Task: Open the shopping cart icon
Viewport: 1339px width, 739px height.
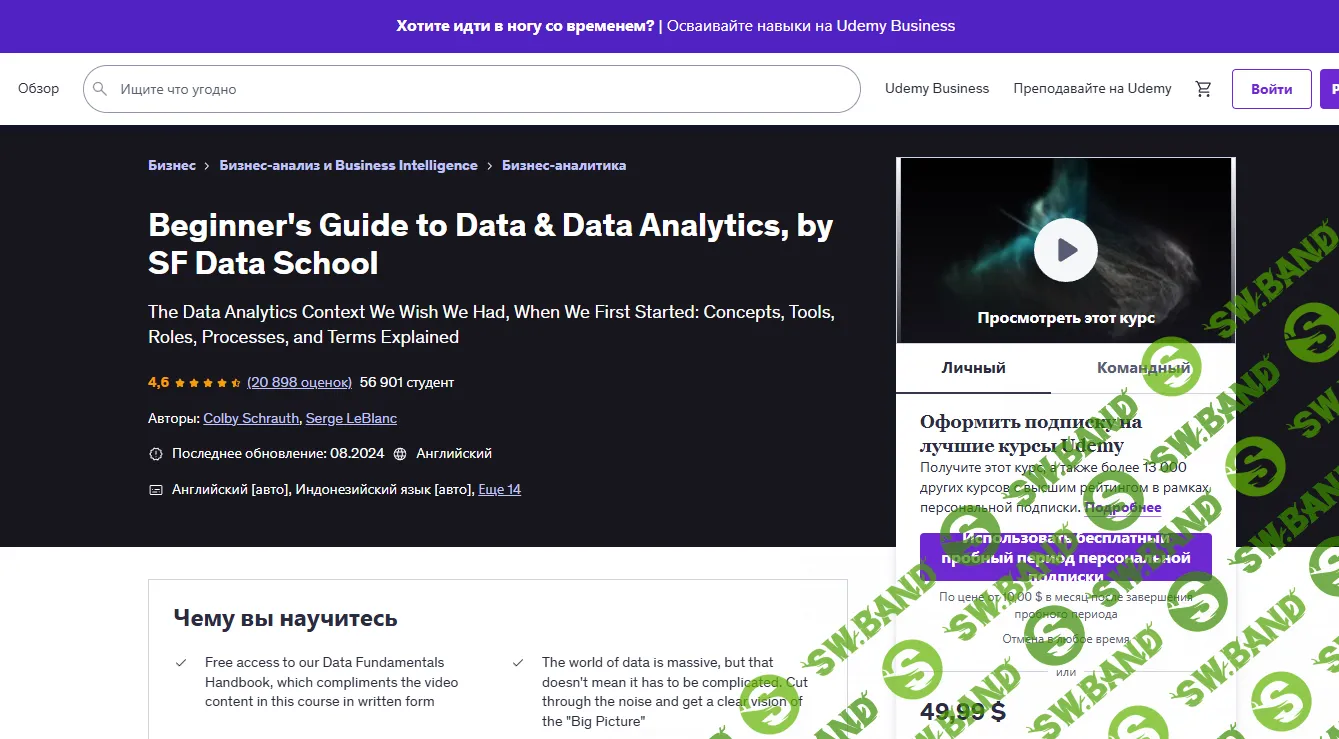Action: (1203, 89)
